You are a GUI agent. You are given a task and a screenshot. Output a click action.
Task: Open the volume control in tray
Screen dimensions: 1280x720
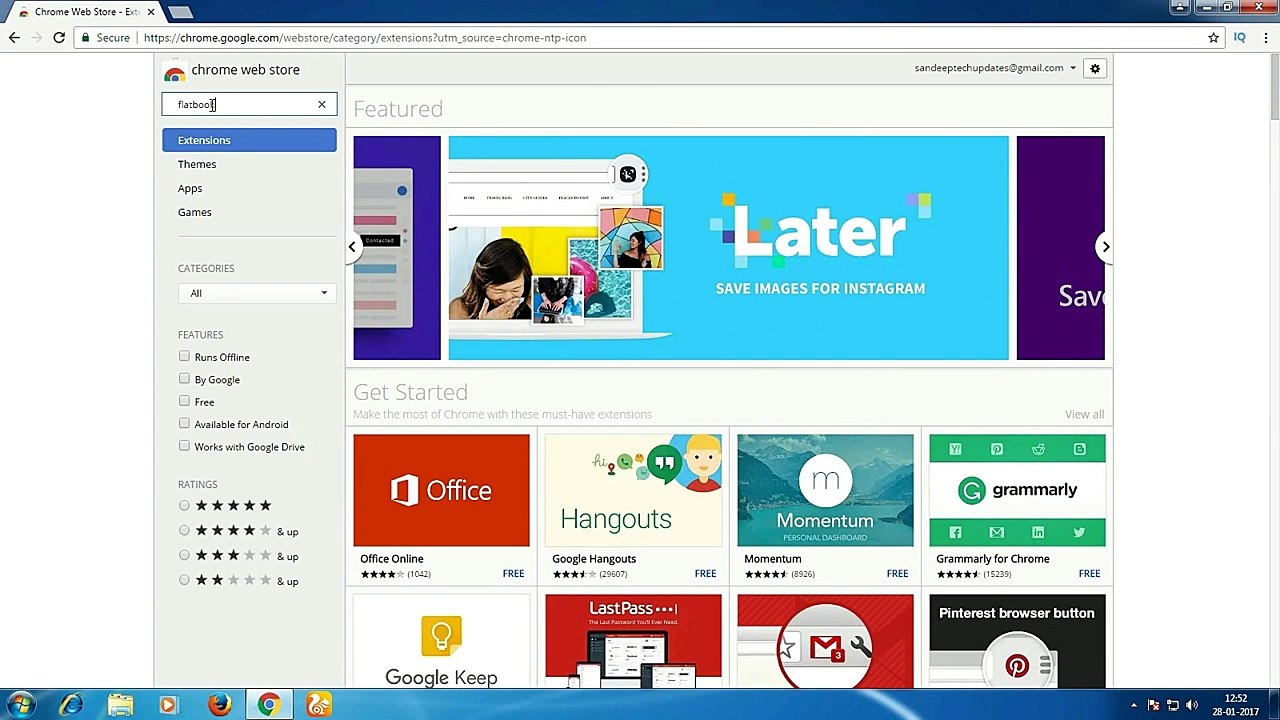point(1192,705)
